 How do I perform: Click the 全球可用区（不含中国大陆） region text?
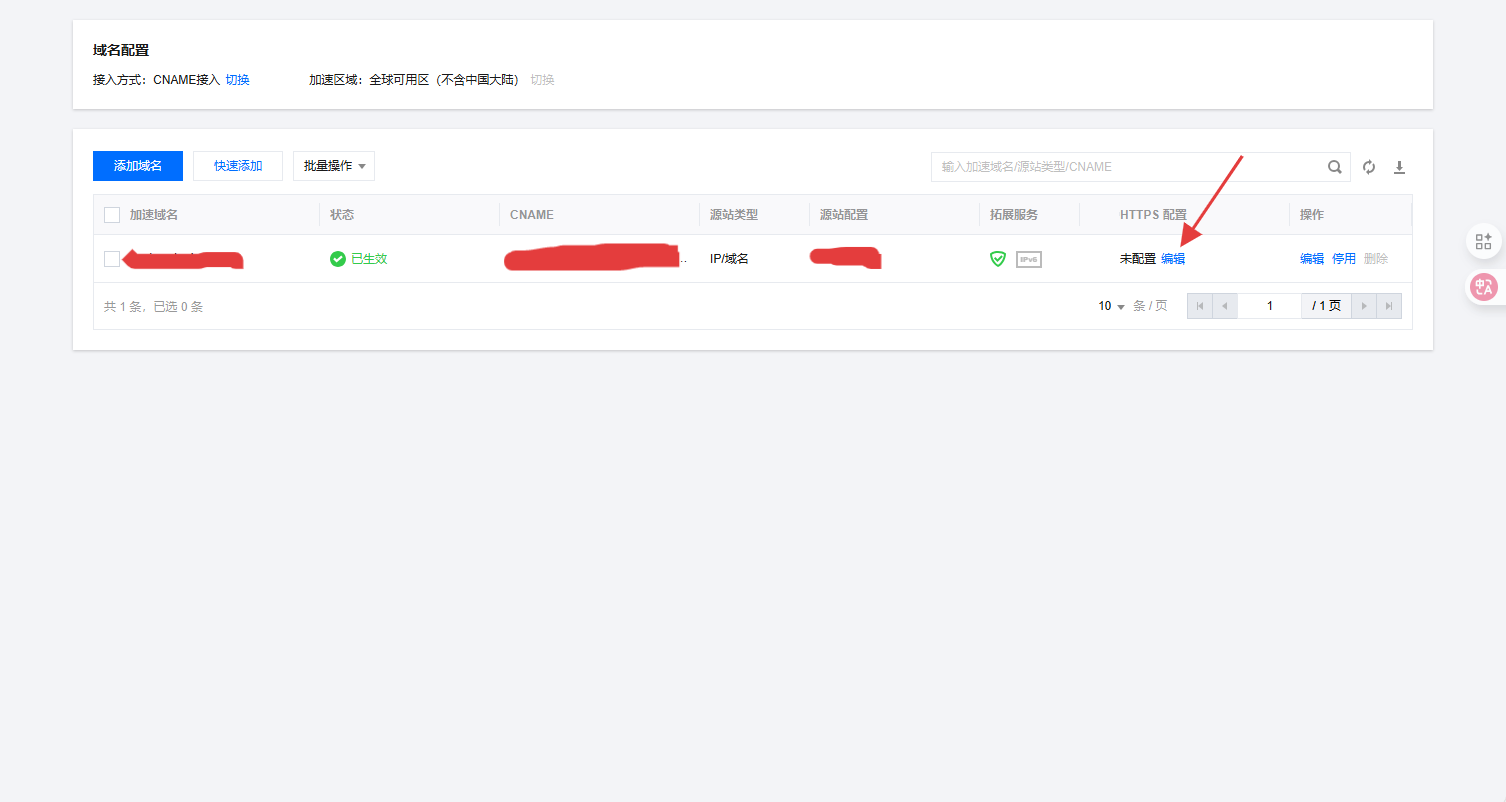coord(444,80)
